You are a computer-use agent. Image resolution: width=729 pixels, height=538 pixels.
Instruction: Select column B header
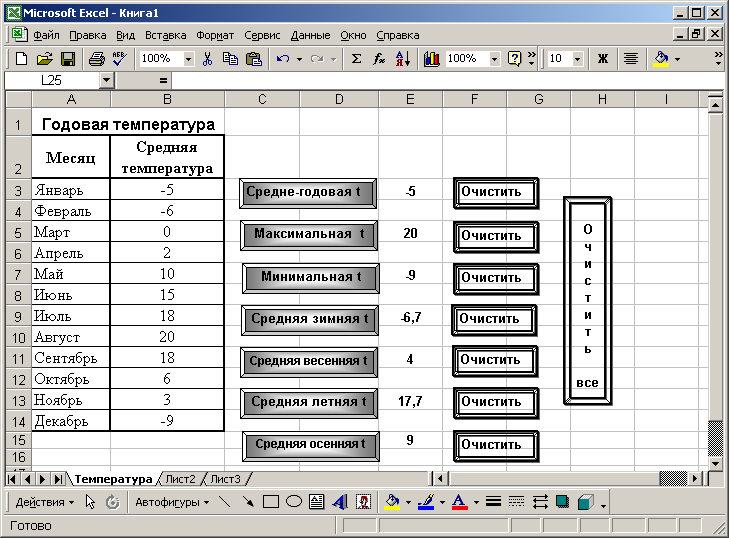167,99
